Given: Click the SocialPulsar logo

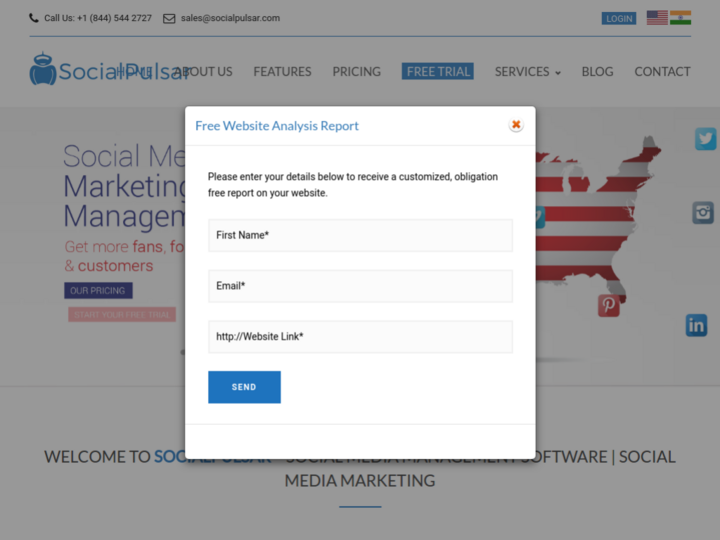Looking at the screenshot, I should [x=109, y=69].
